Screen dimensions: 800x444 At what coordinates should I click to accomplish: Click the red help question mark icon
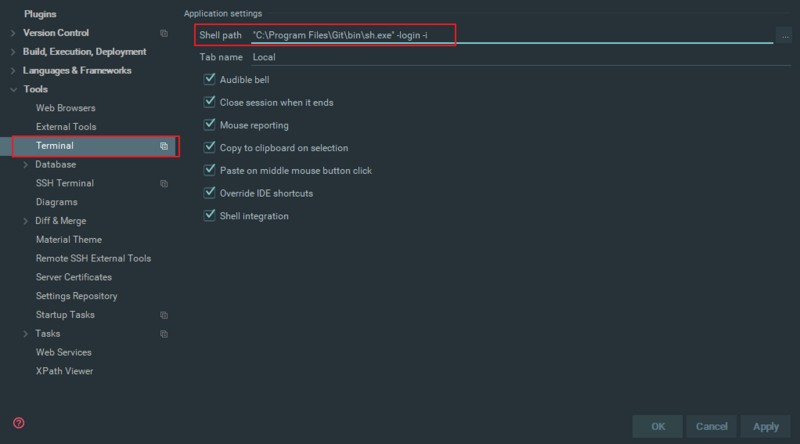point(18,423)
